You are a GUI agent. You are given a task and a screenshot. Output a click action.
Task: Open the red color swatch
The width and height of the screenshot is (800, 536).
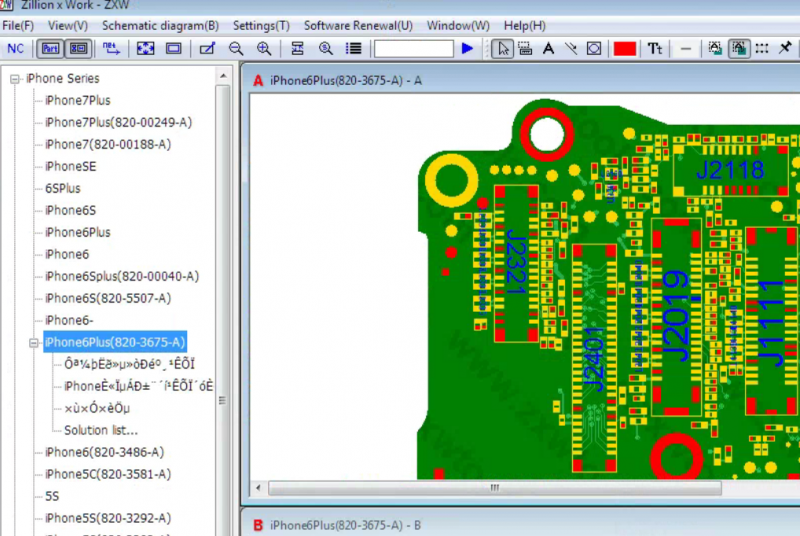[x=625, y=49]
